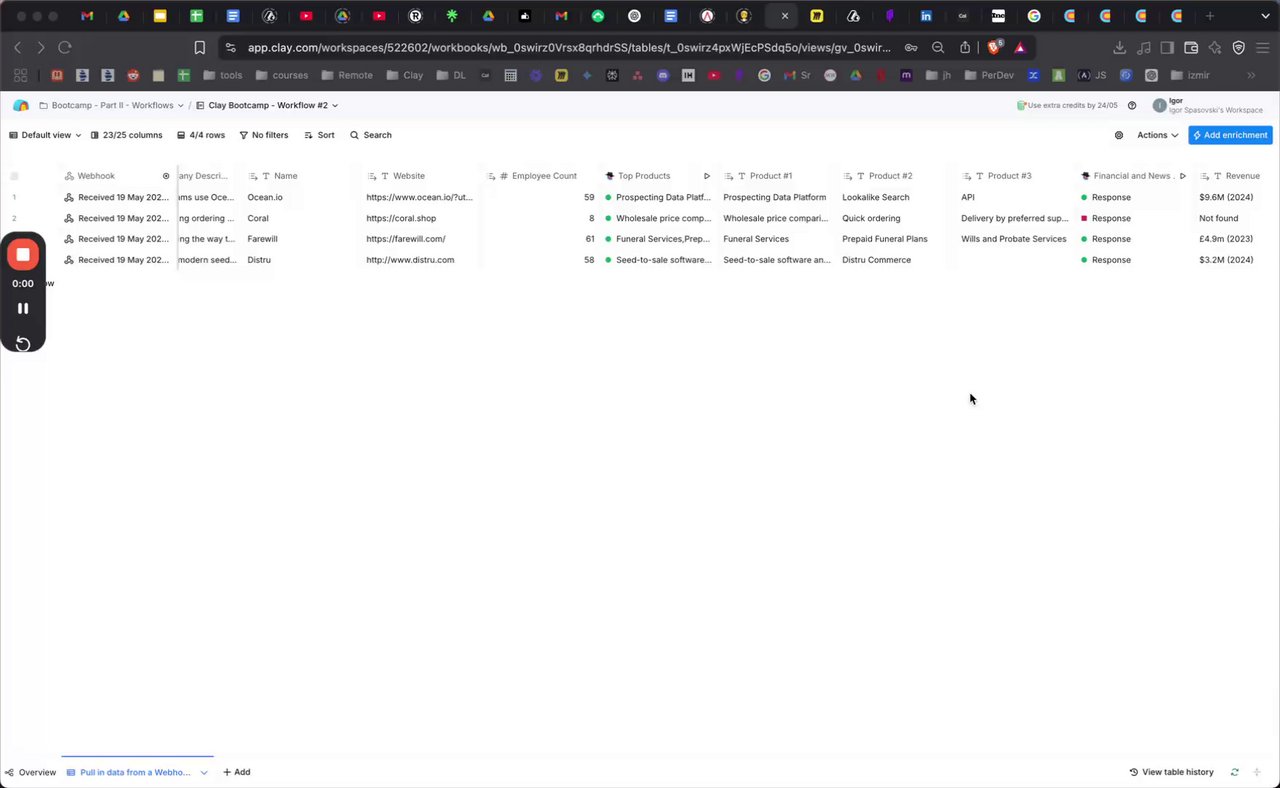Run the Financial and News column play arrow

(1183, 176)
